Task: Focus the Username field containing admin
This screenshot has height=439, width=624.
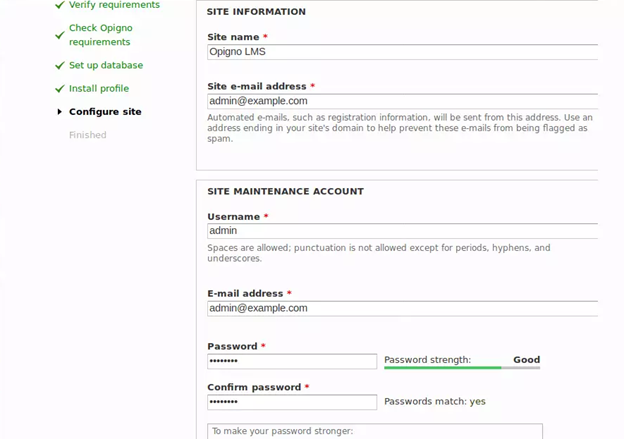Action: click(402, 231)
